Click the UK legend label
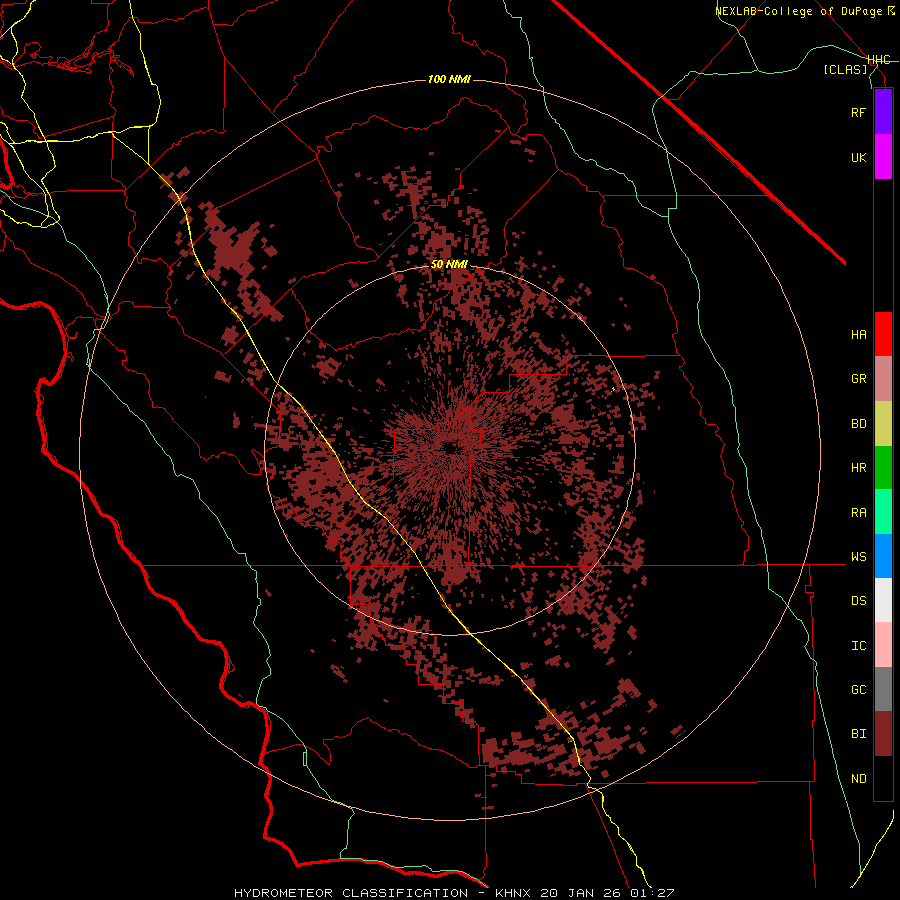 (859, 157)
